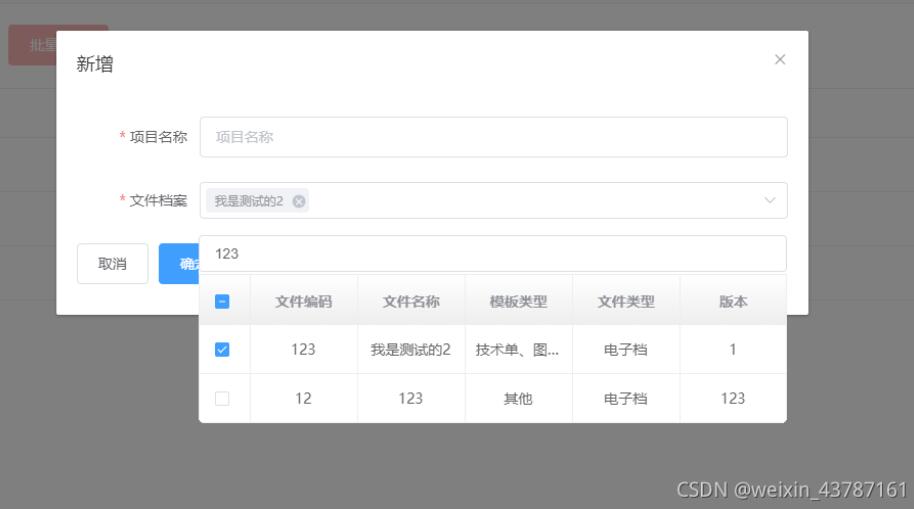
Task: Click the 文件类型 column header
Action: pos(626,302)
